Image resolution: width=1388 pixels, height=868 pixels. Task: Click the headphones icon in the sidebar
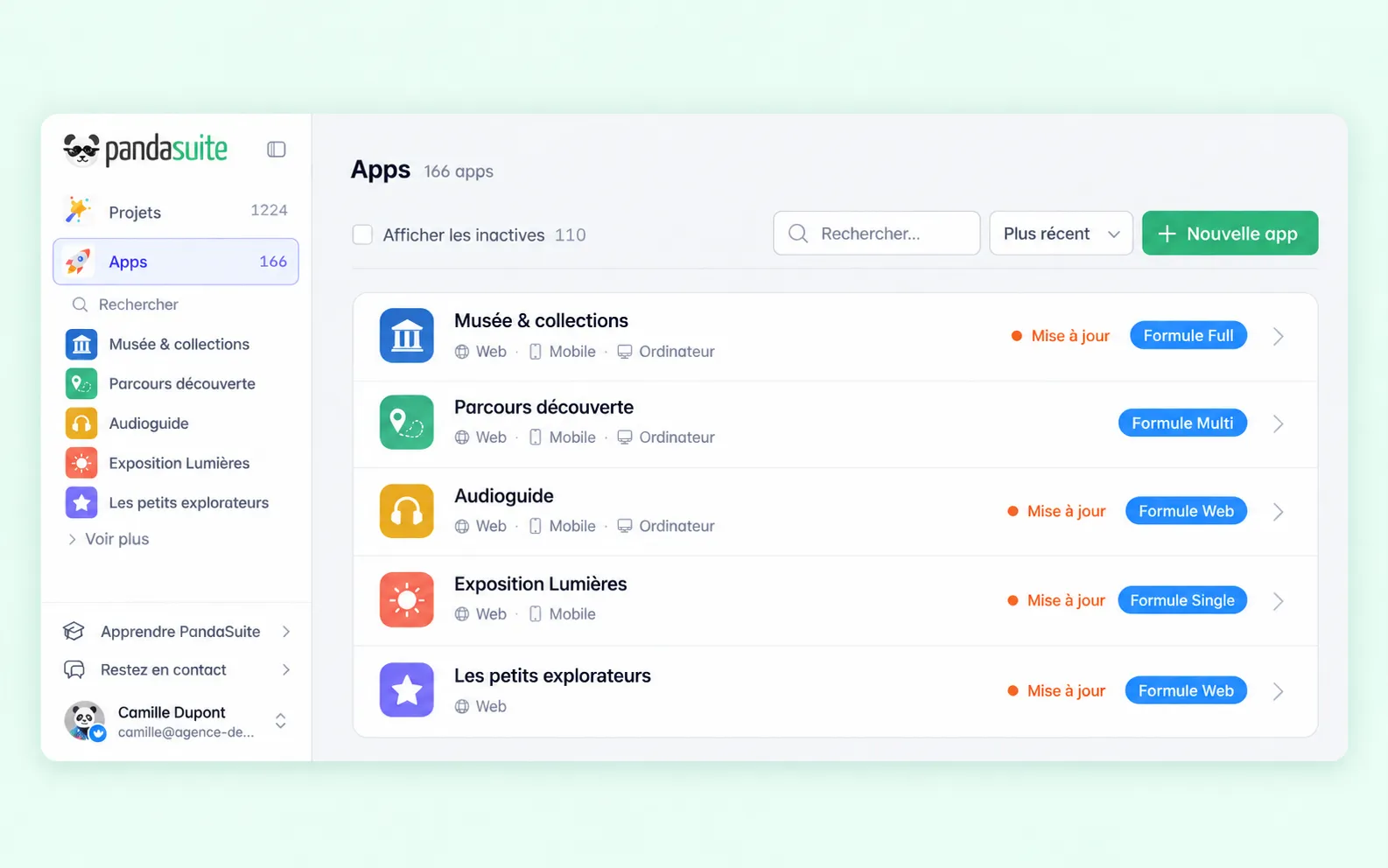coord(81,423)
